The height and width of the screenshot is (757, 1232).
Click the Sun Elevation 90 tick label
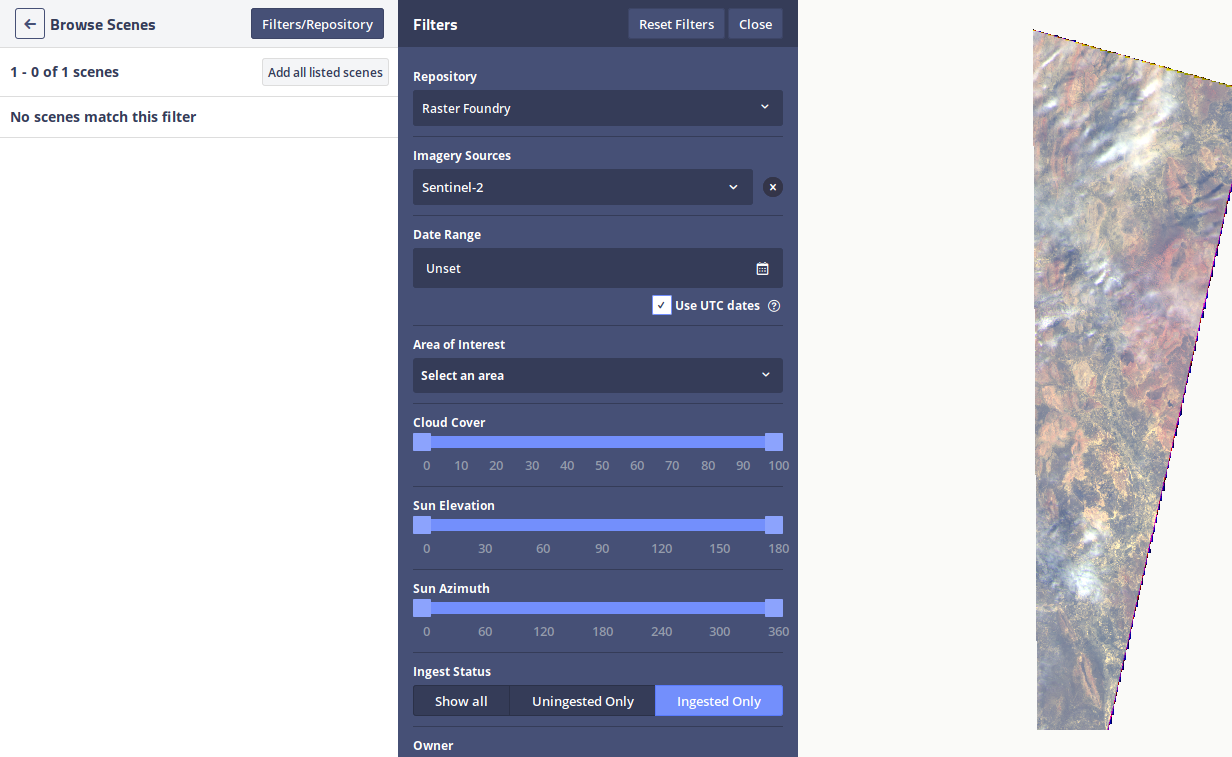coord(603,549)
